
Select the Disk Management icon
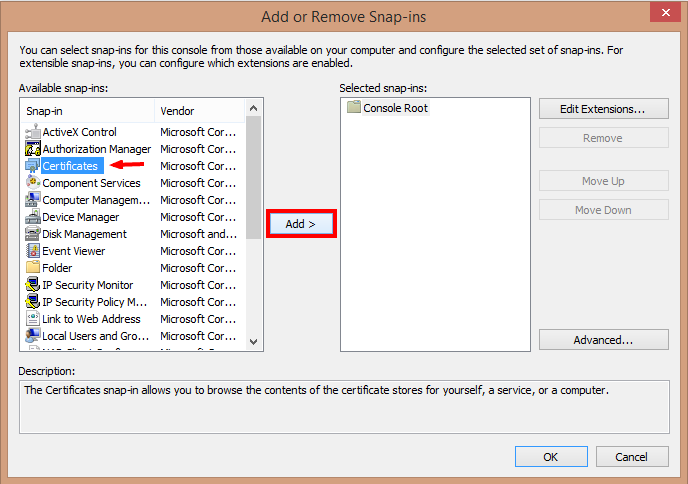(x=33, y=234)
